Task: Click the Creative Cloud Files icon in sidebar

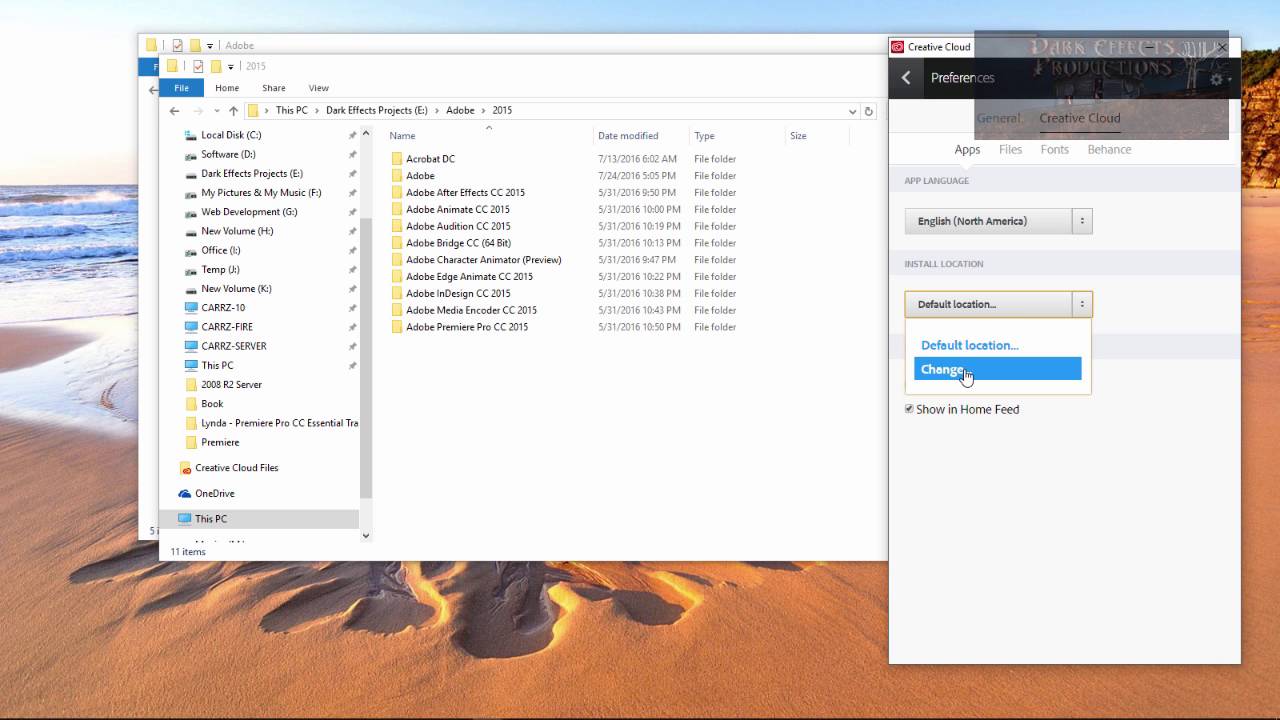Action: tap(185, 468)
